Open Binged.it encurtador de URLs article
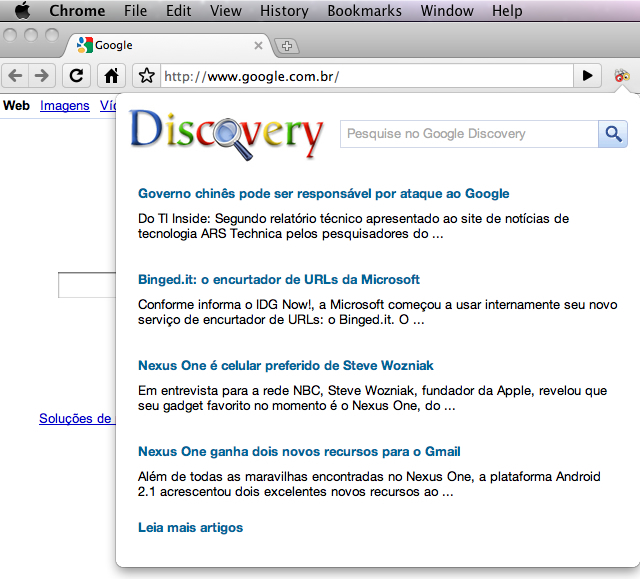The image size is (640, 579). coord(279,280)
